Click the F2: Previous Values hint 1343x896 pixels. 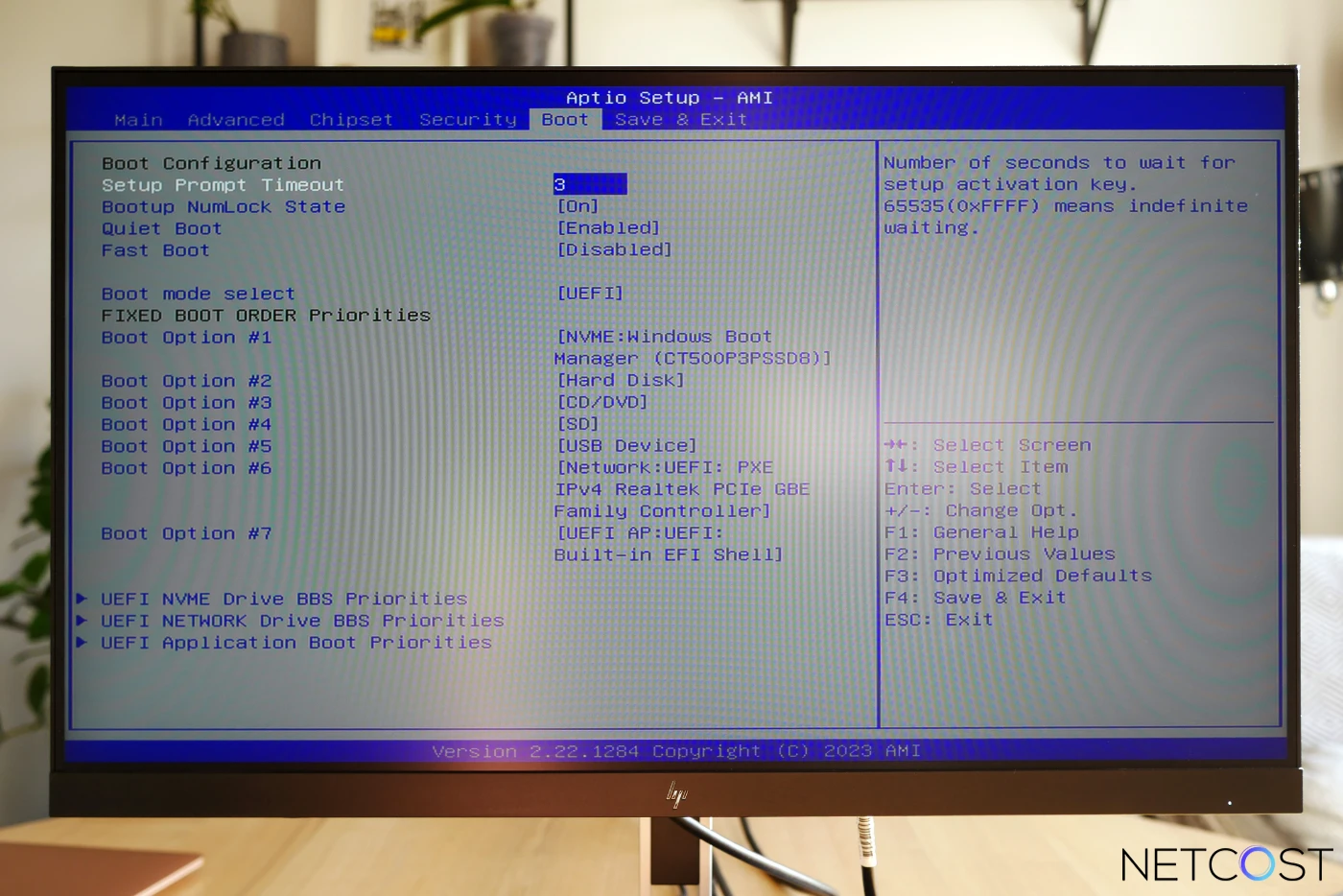(1000, 554)
